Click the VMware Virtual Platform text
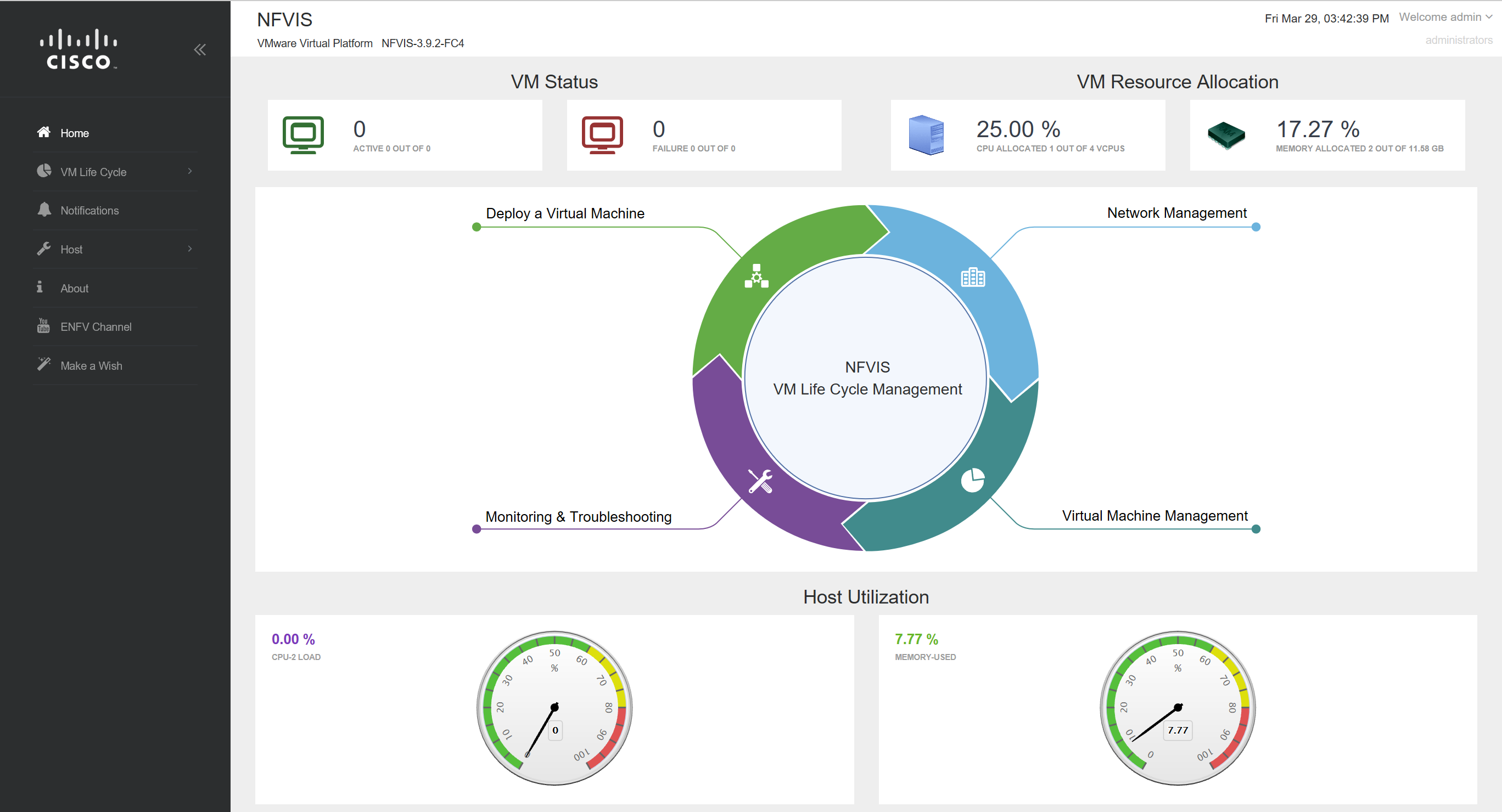 [315, 43]
